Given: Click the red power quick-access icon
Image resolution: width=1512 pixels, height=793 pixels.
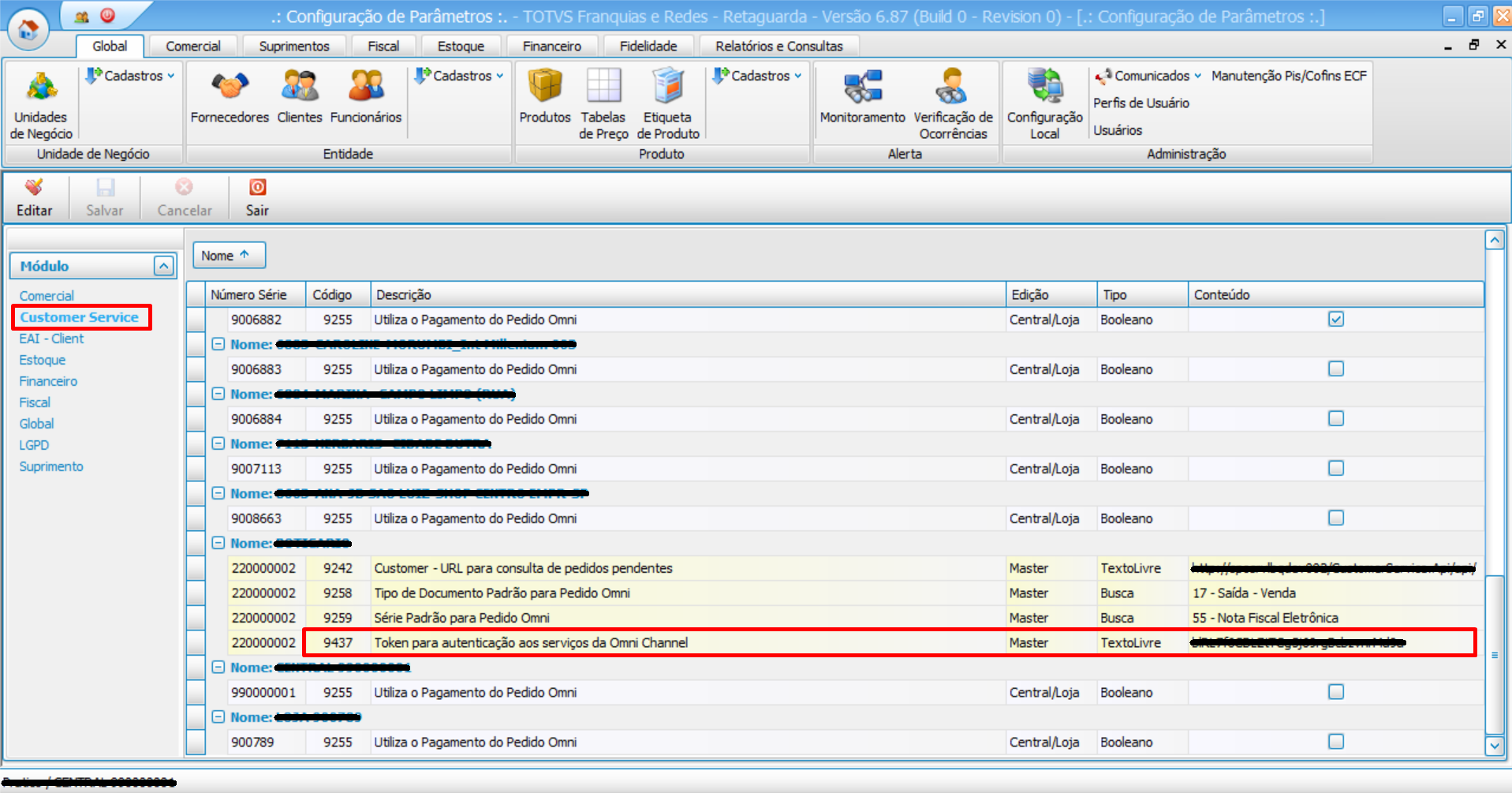Looking at the screenshot, I should 108,15.
